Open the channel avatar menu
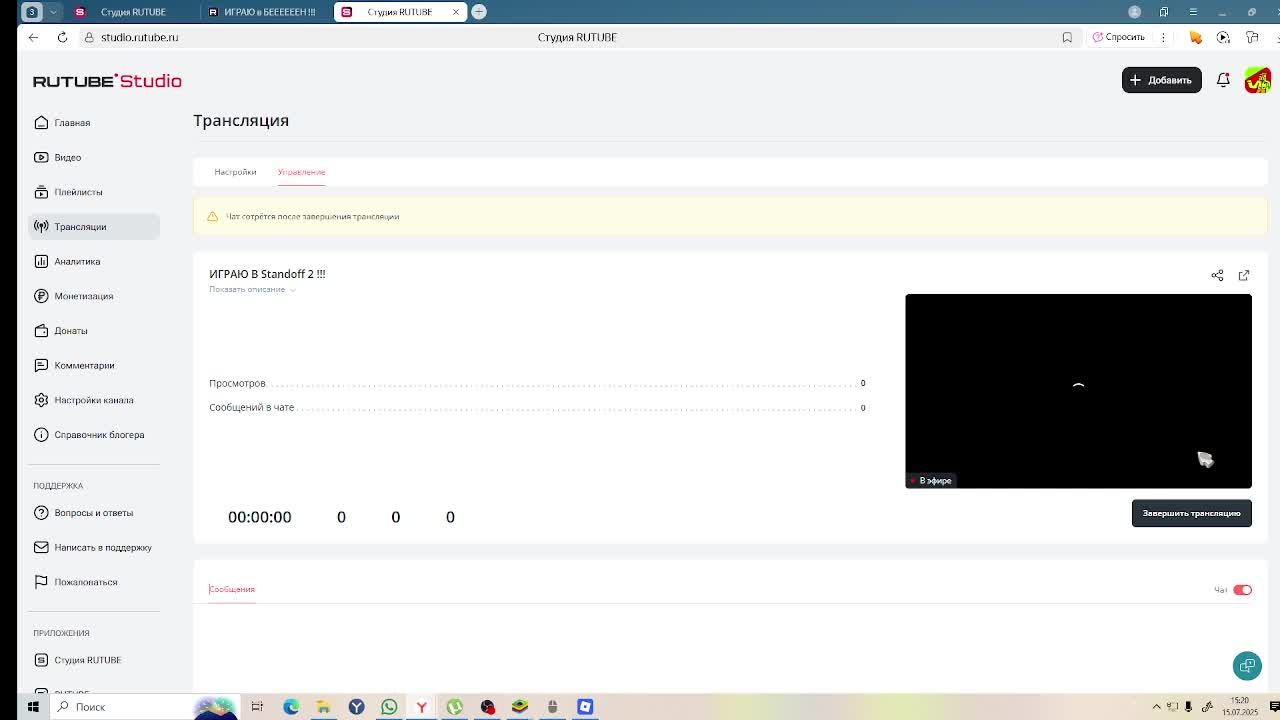 1257,80
